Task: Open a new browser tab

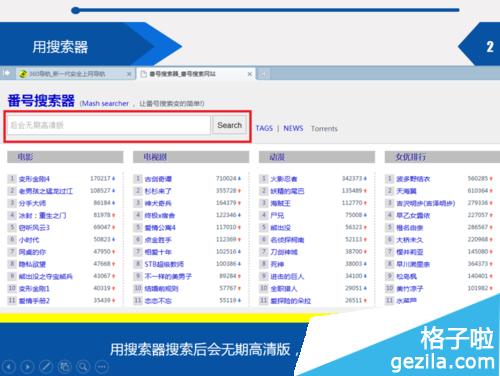Action: tap(263, 74)
